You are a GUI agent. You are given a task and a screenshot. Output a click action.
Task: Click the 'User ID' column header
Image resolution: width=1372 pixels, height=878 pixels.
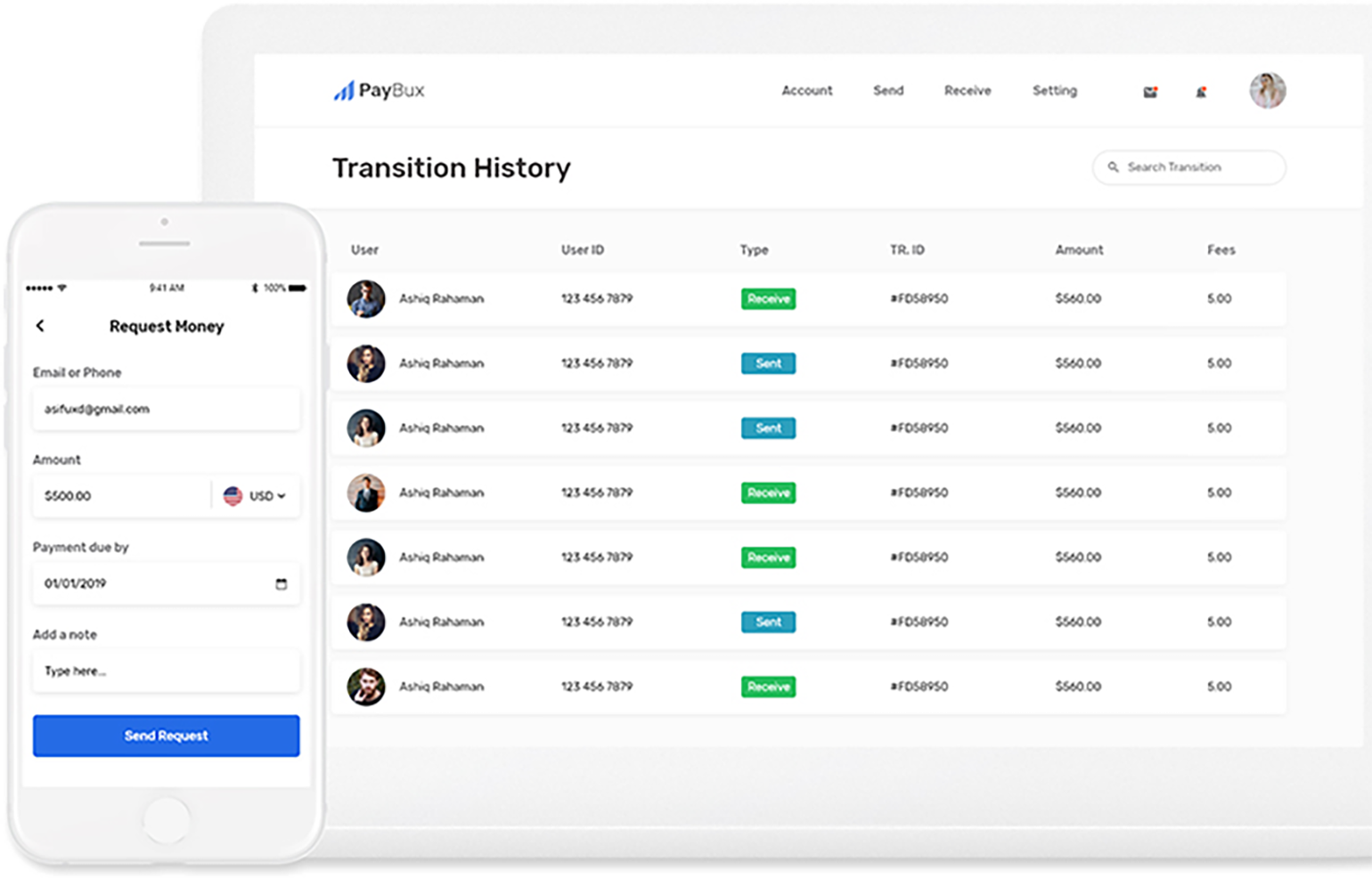click(x=583, y=250)
